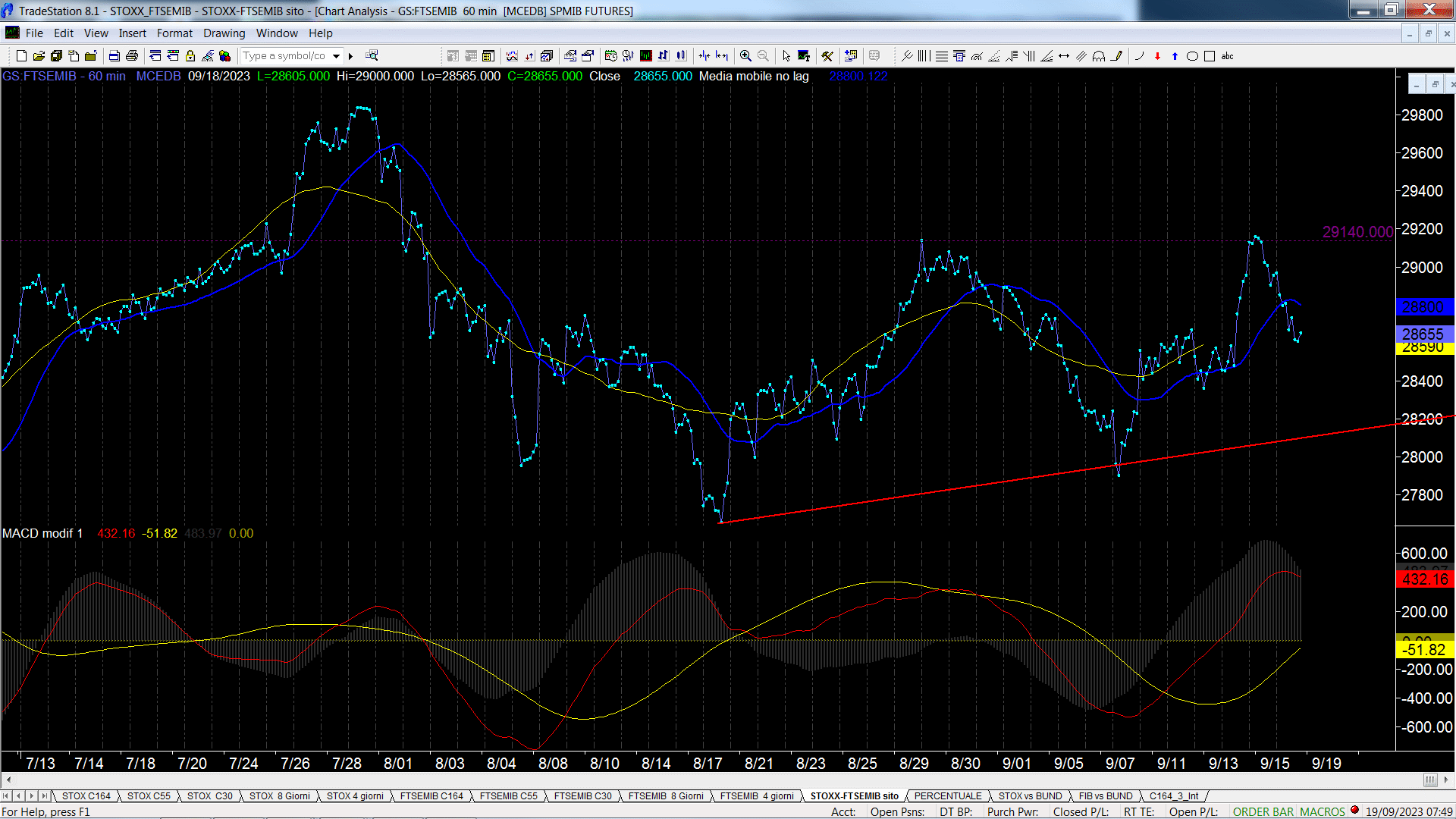Select the pointer arrow tool
1456x819 pixels.
(x=786, y=56)
